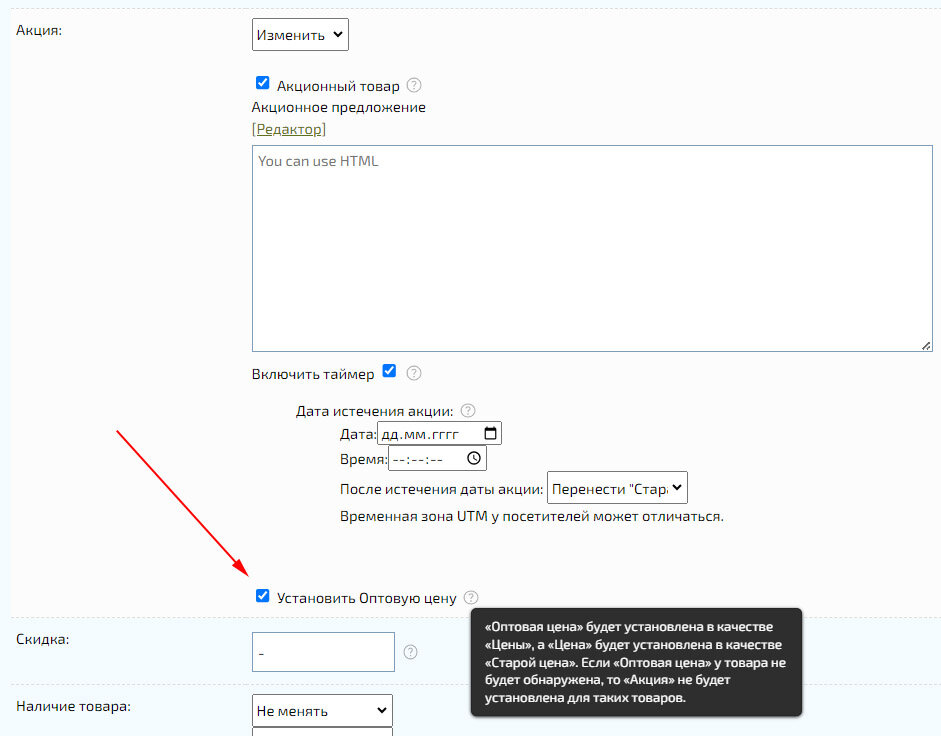Open Наличие товара dropdown set to Не менять
The height and width of the screenshot is (736, 941).
(x=322, y=711)
